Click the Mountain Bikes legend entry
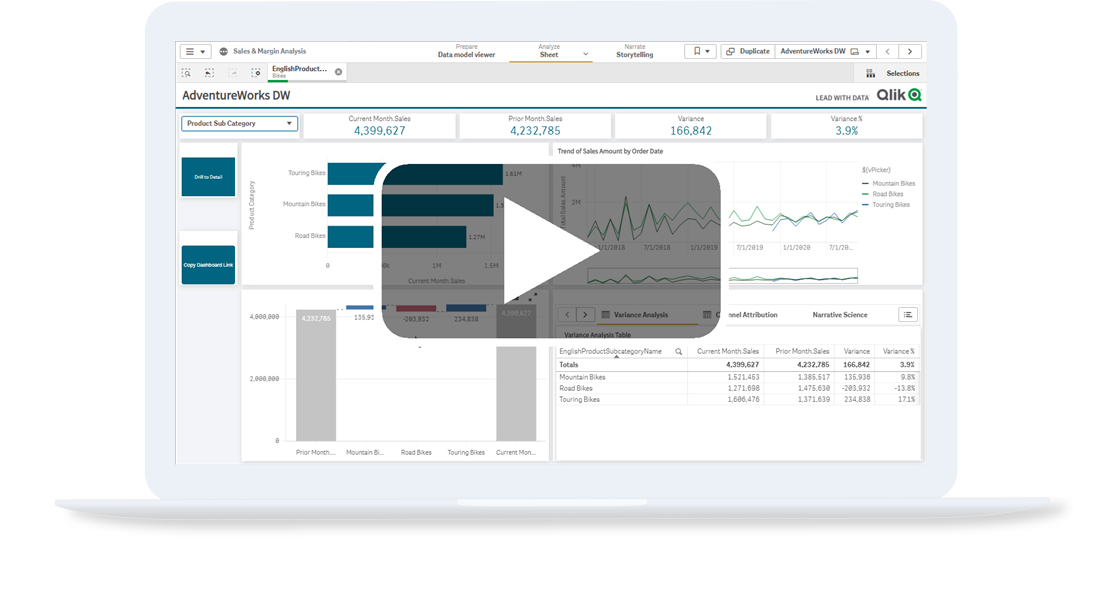1101x593 pixels. 888,183
